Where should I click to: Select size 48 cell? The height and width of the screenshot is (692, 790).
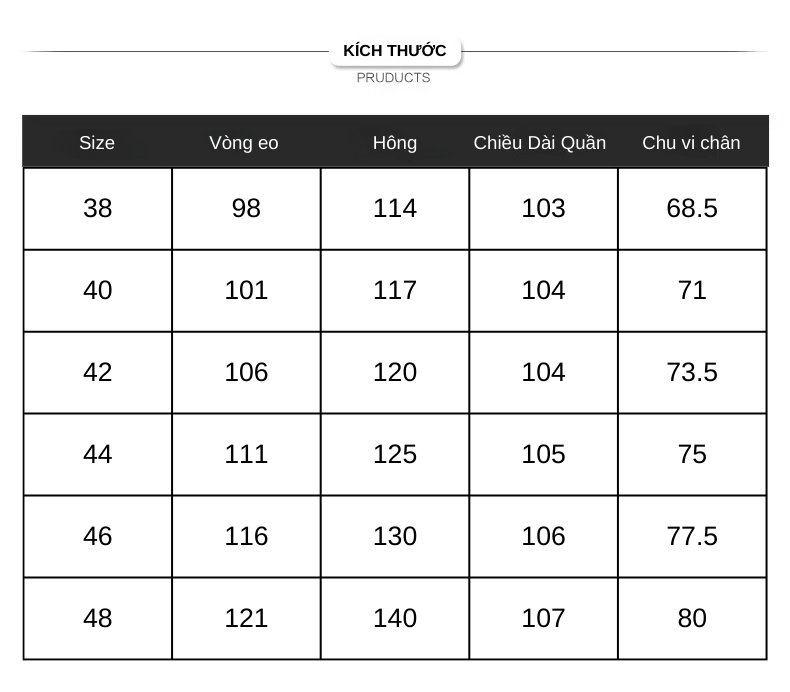coord(98,618)
